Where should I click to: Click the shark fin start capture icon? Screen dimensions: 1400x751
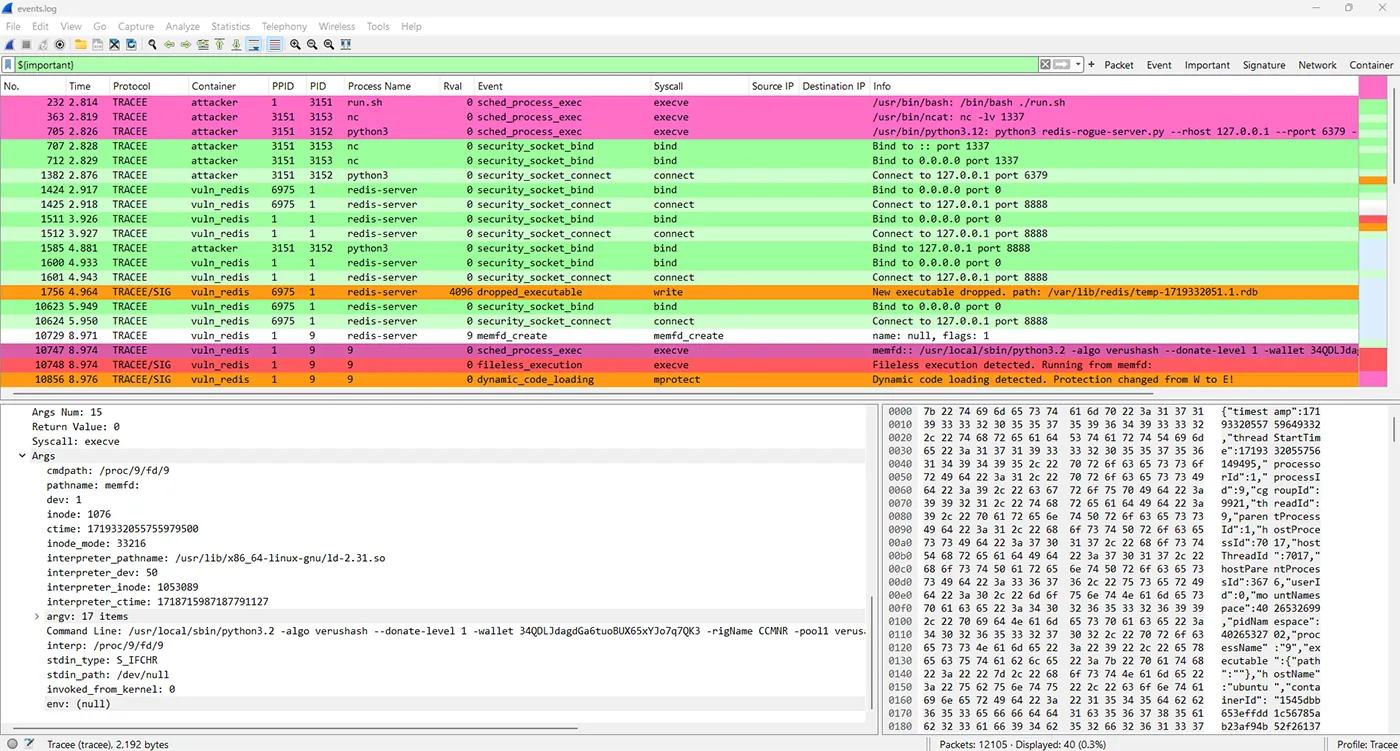tap(10, 45)
